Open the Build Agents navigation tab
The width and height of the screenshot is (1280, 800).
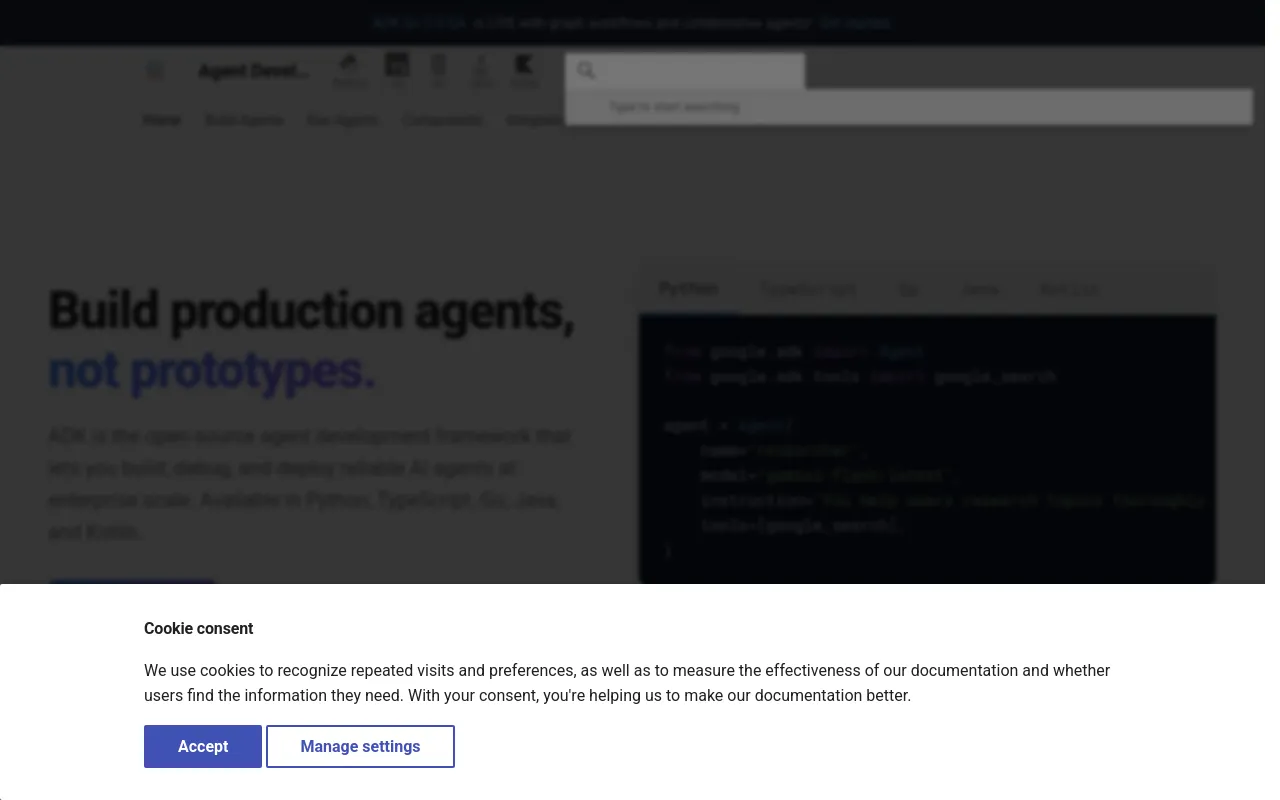pyautogui.click(x=244, y=120)
